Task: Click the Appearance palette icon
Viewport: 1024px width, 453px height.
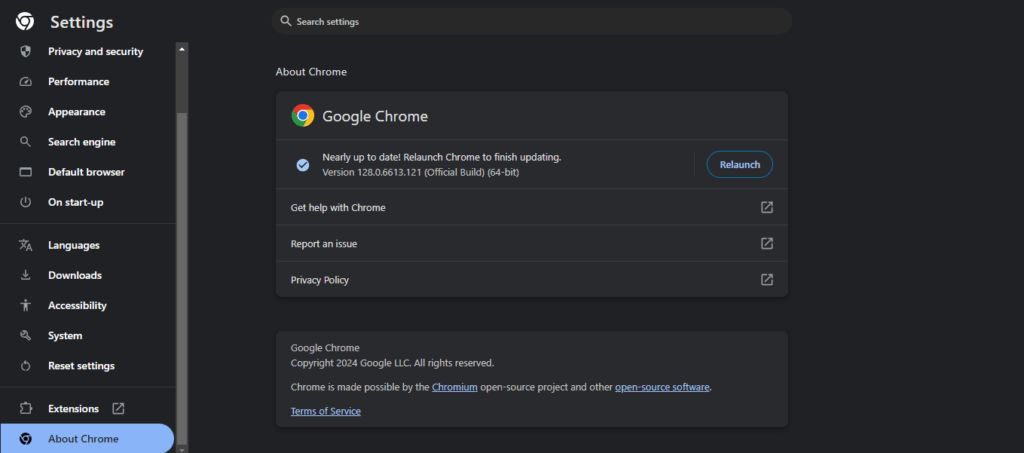Action: (x=25, y=112)
